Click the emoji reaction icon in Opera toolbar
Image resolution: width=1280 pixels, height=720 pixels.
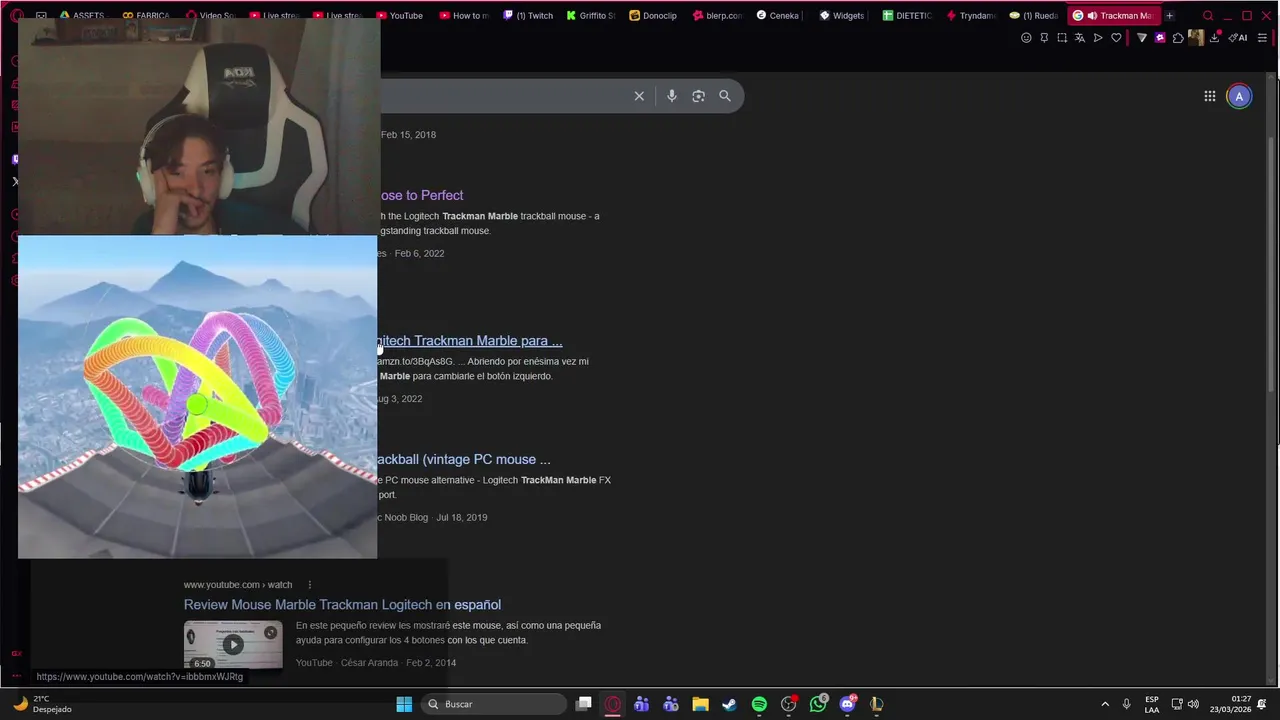tap(1026, 38)
